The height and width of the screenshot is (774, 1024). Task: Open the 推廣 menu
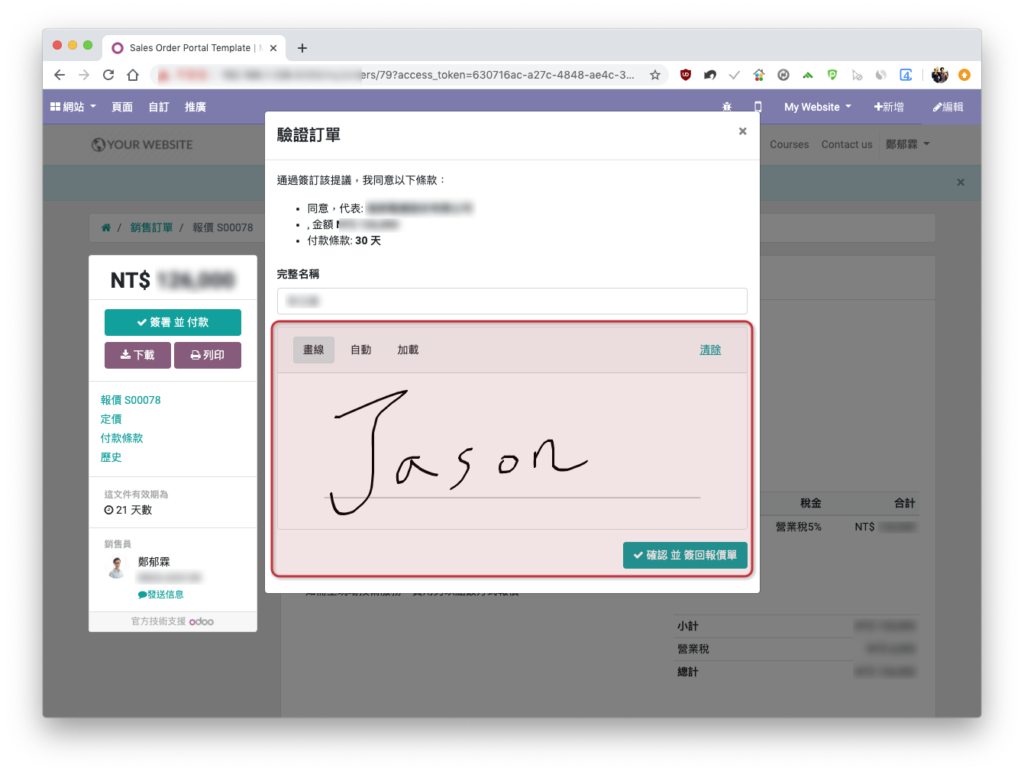tap(195, 106)
